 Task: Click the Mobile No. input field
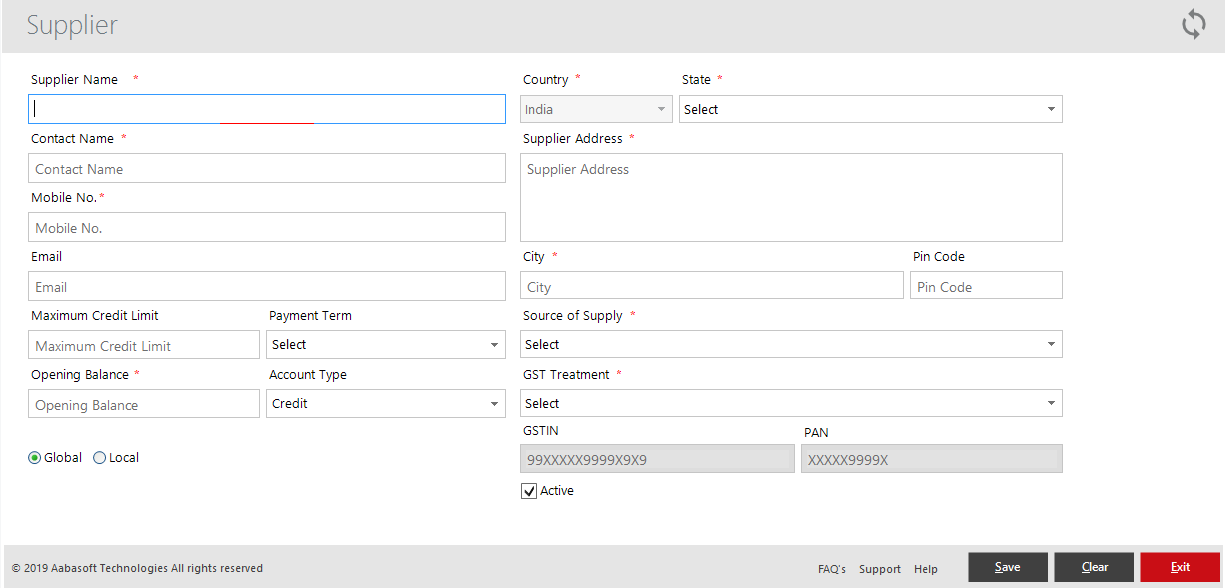click(266, 226)
